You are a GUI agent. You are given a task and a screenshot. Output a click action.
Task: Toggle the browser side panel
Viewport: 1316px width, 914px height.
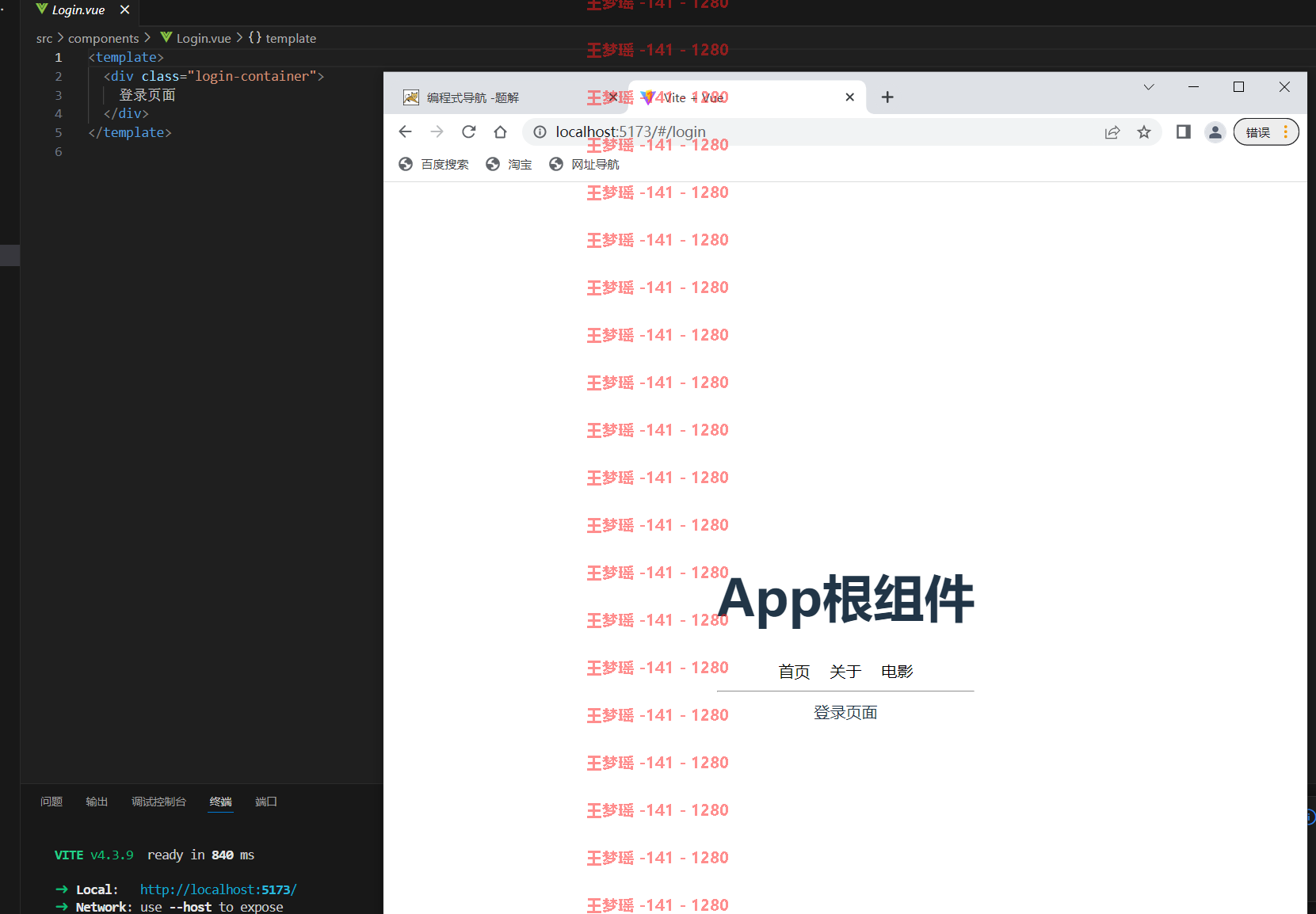[1184, 132]
